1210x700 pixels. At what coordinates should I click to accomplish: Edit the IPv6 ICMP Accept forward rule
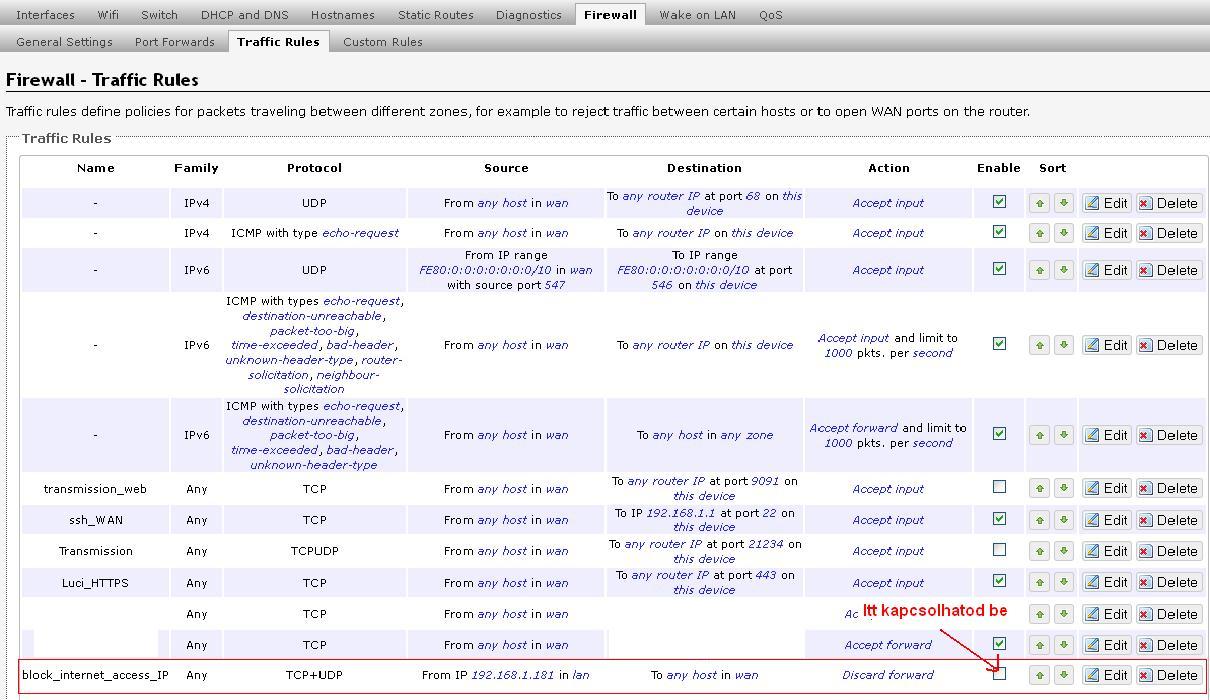1107,435
